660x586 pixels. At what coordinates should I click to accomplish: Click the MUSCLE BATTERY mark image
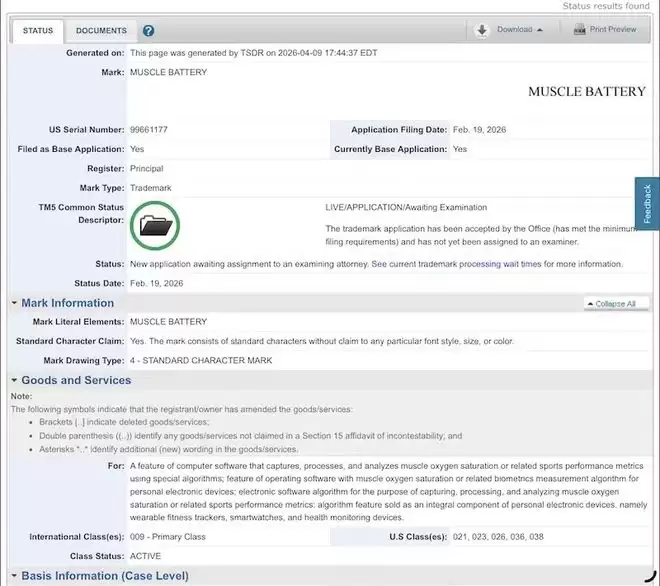[x=586, y=91]
